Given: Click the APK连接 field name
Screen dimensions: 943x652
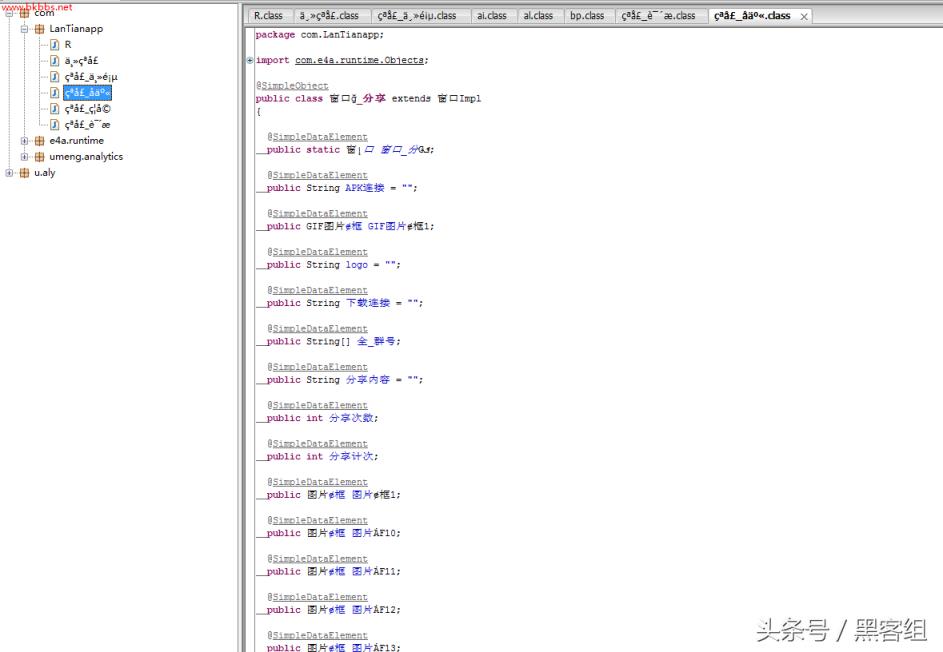Looking at the screenshot, I should [364, 188].
